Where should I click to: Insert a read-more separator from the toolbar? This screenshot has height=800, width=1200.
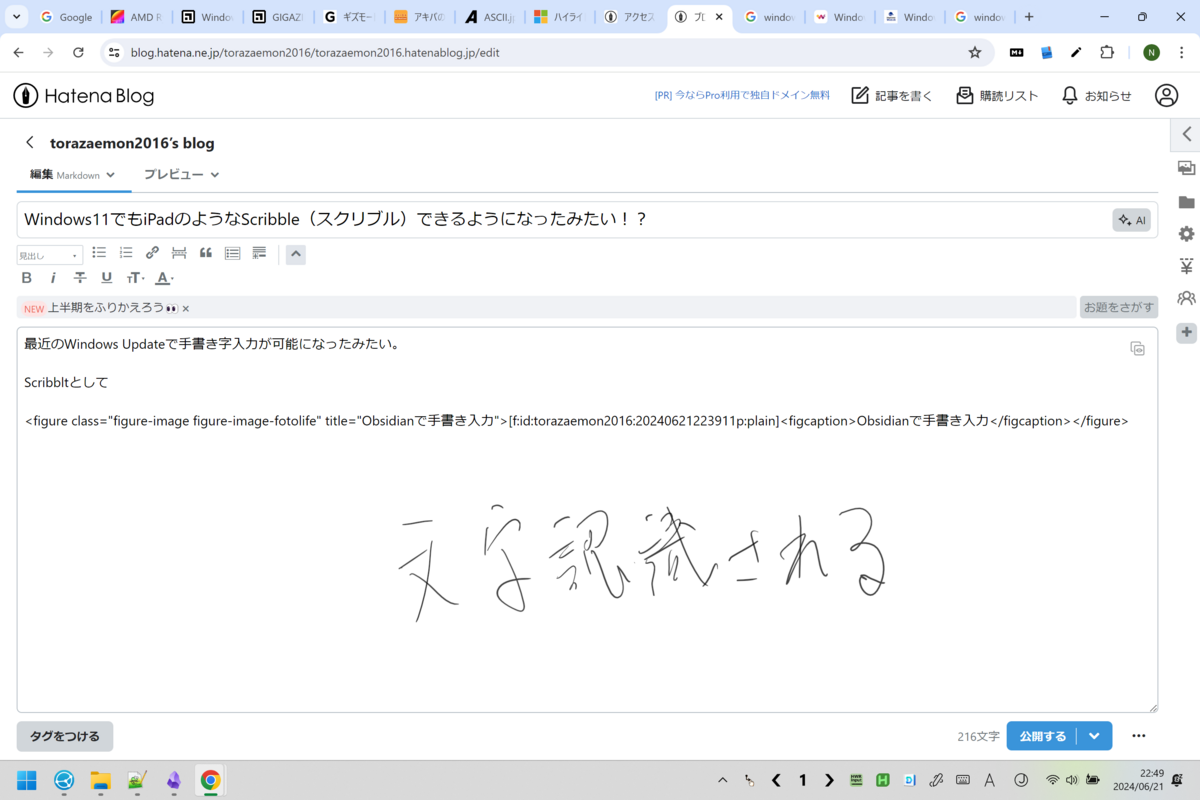coord(179,254)
